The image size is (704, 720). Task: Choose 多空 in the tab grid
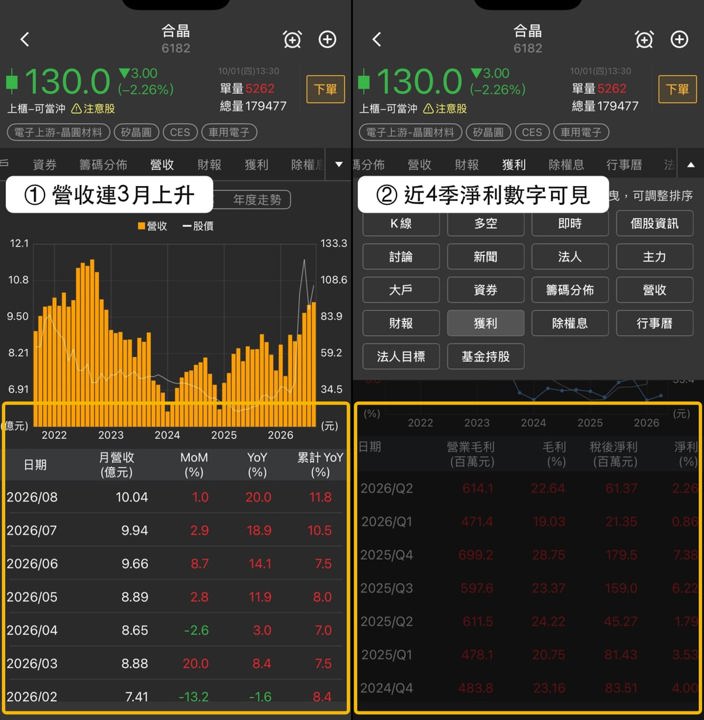click(x=485, y=224)
